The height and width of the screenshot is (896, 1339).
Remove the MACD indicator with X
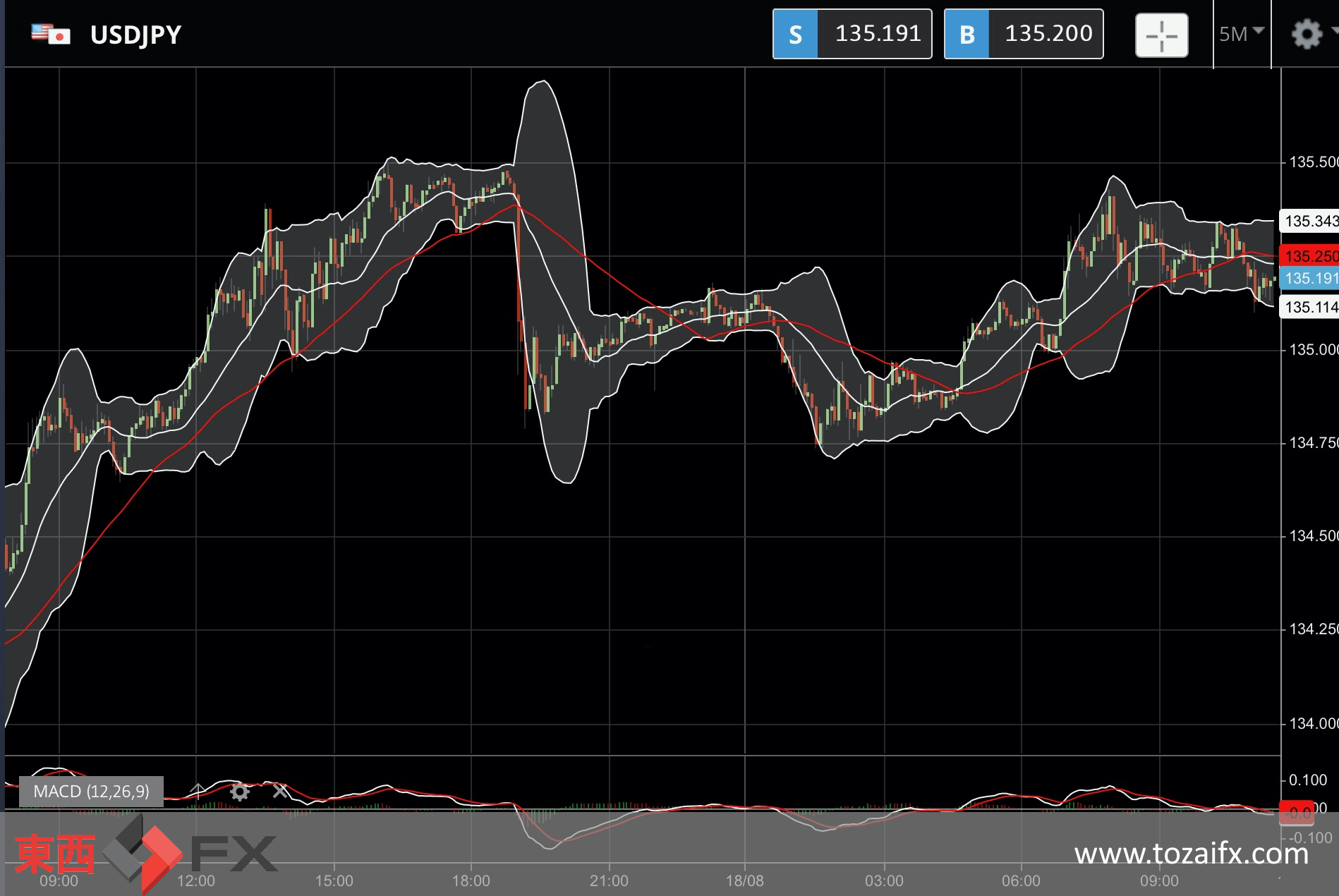coord(280,792)
